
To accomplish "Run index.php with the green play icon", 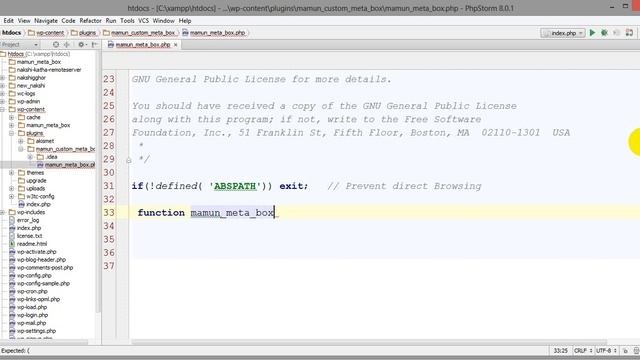I will tap(592, 33).
